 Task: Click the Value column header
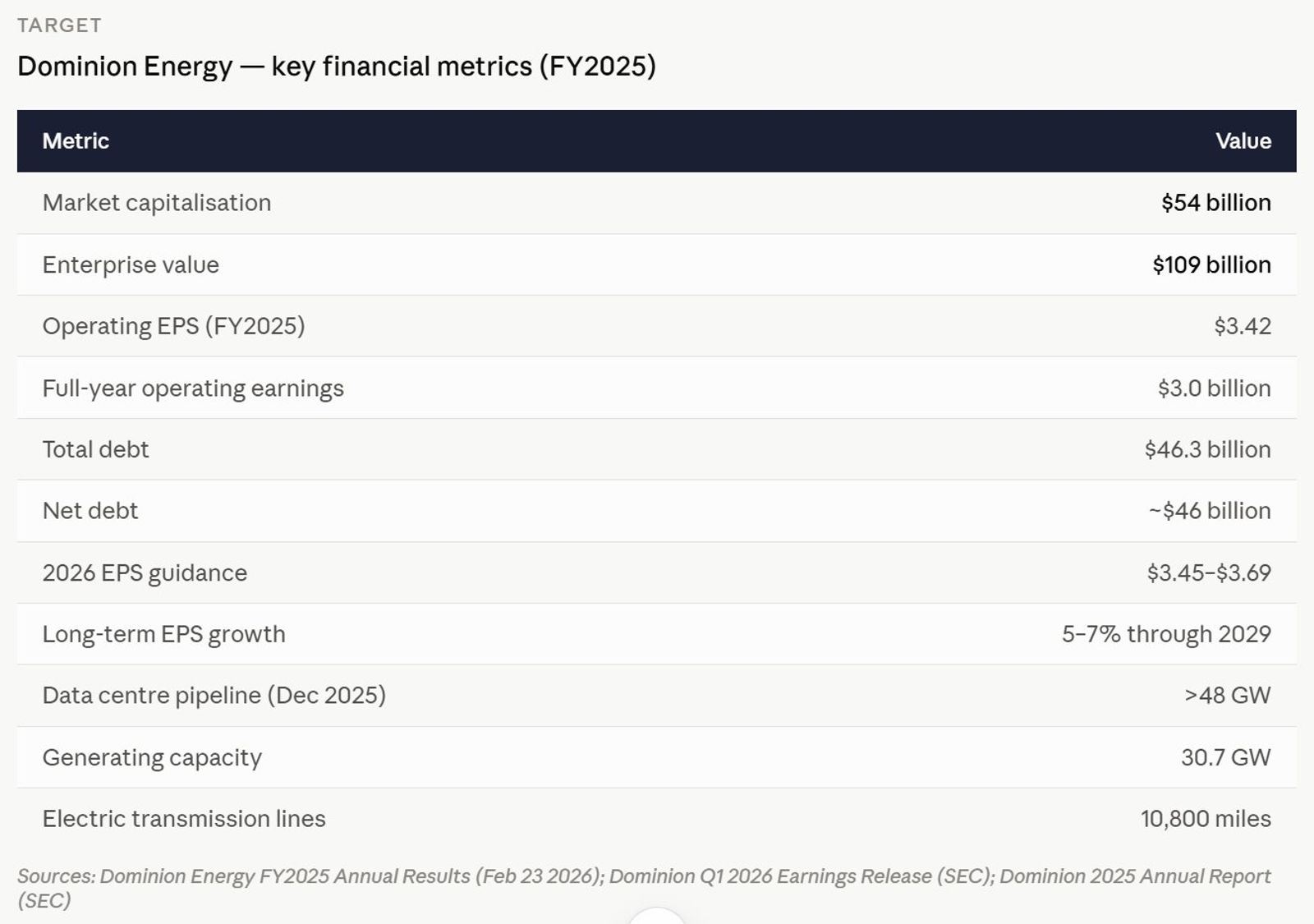pos(1243,141)
